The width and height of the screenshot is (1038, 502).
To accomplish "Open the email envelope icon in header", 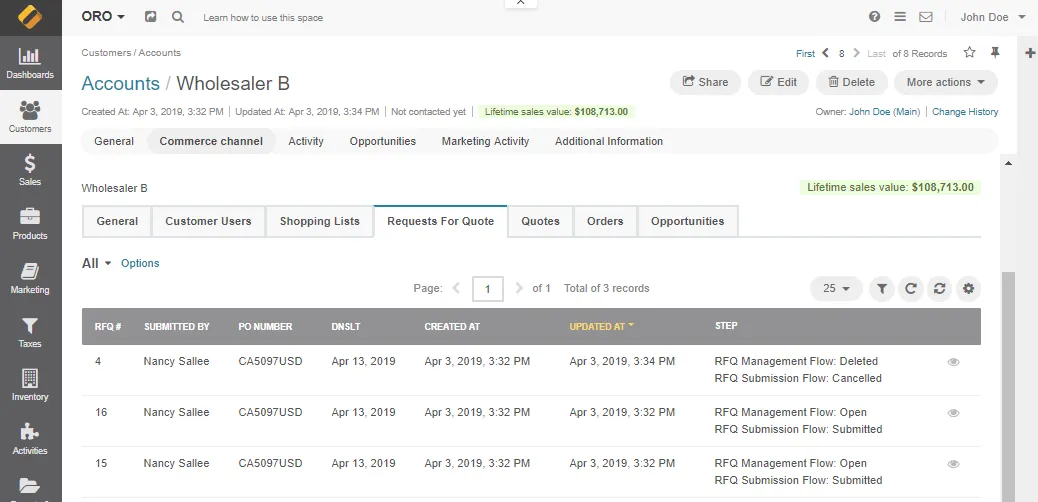I will (926, 17).
